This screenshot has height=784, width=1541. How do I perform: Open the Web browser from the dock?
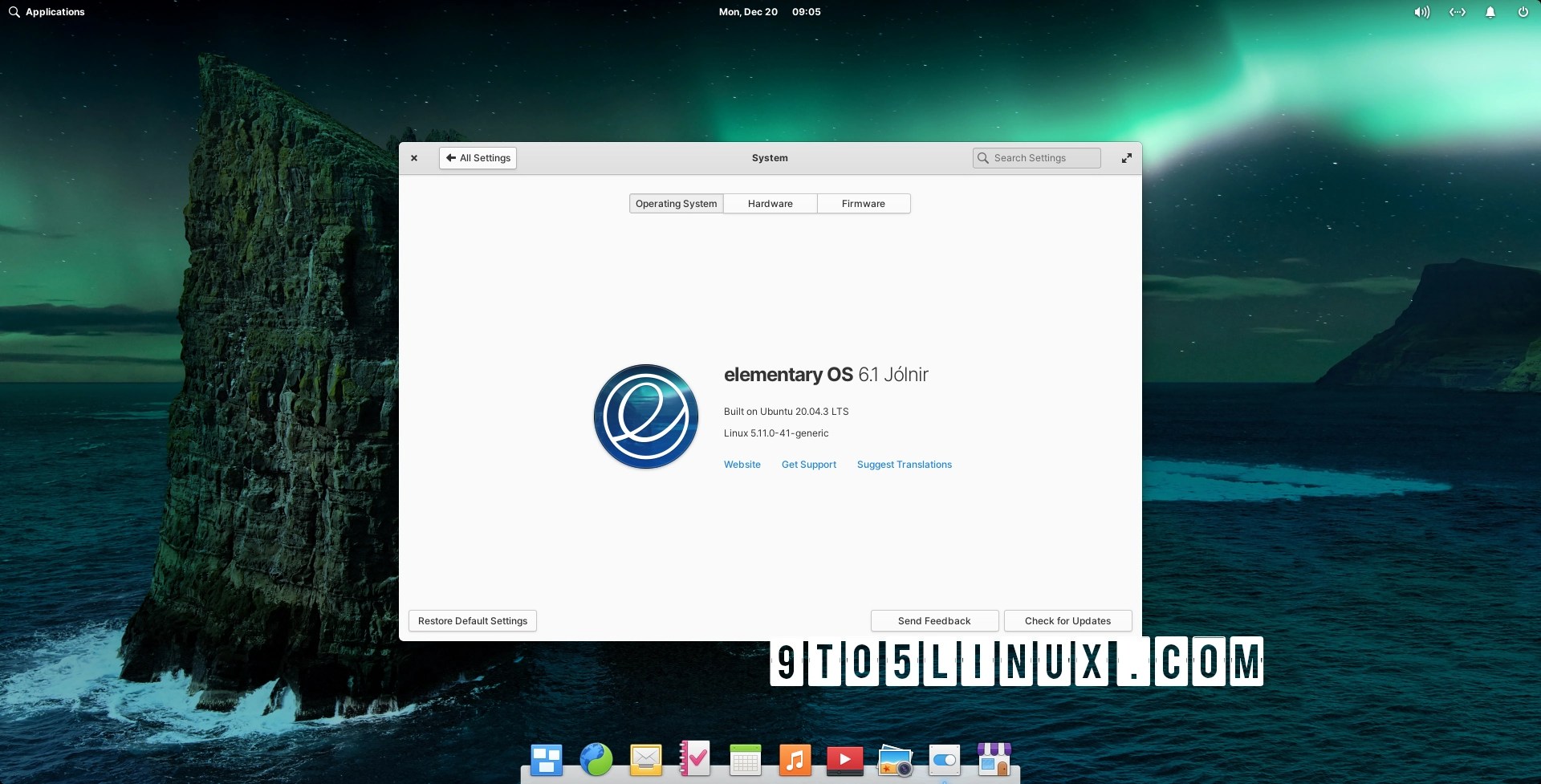(596, 759)
